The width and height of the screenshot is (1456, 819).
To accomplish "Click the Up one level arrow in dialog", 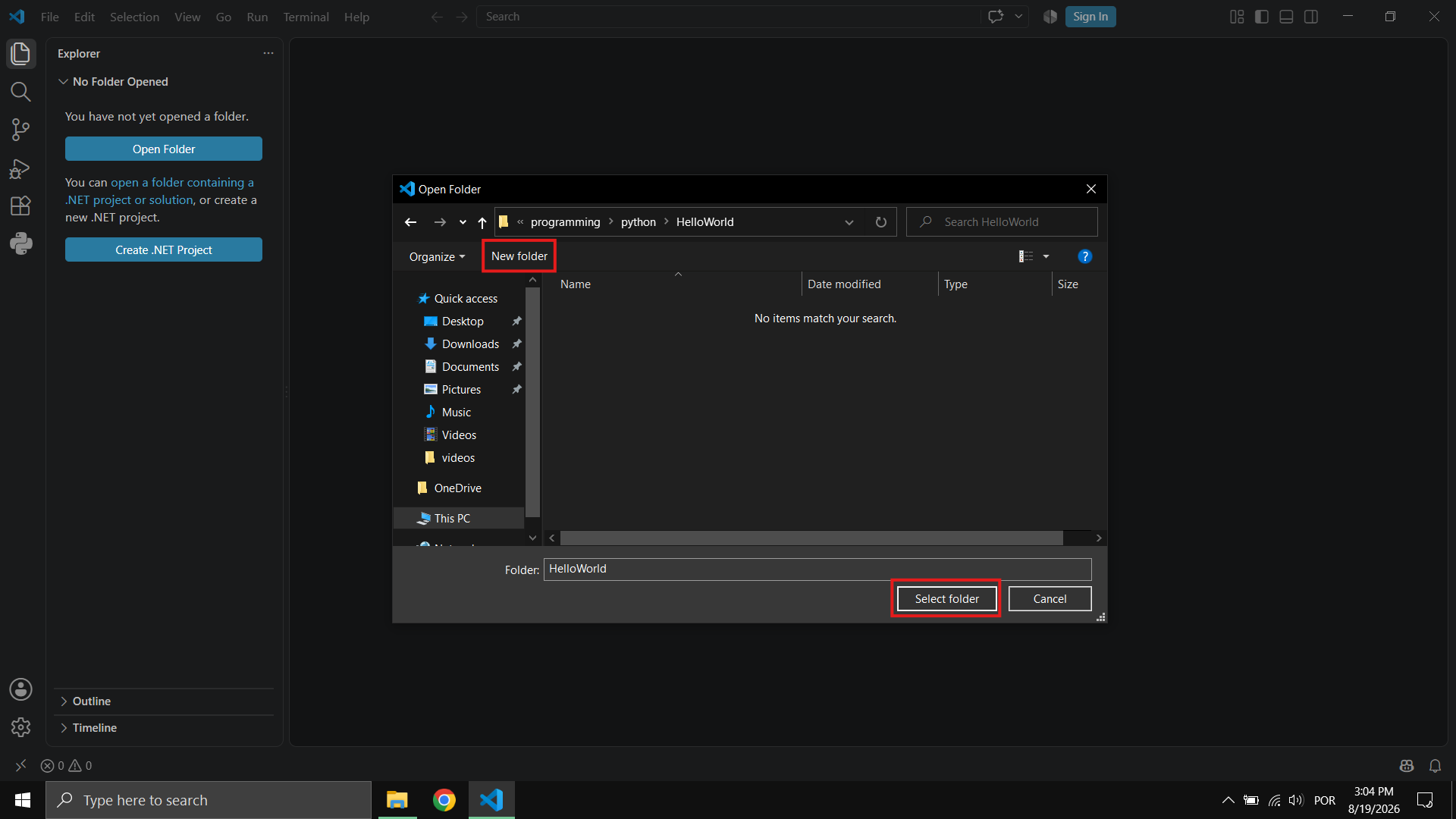I will point(482,222).
